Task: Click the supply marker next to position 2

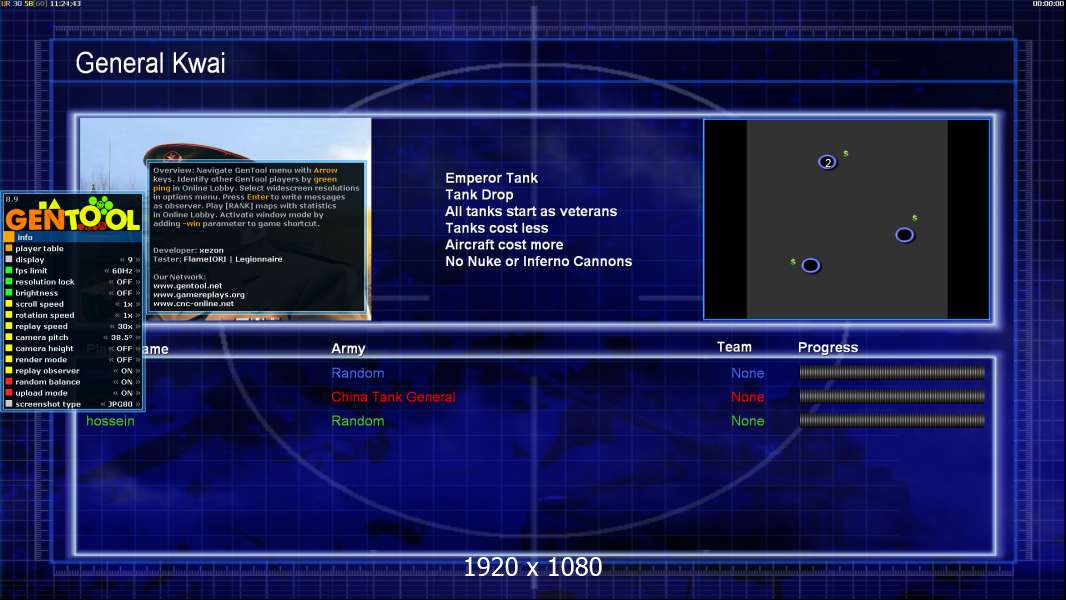Action: [846, 154]
